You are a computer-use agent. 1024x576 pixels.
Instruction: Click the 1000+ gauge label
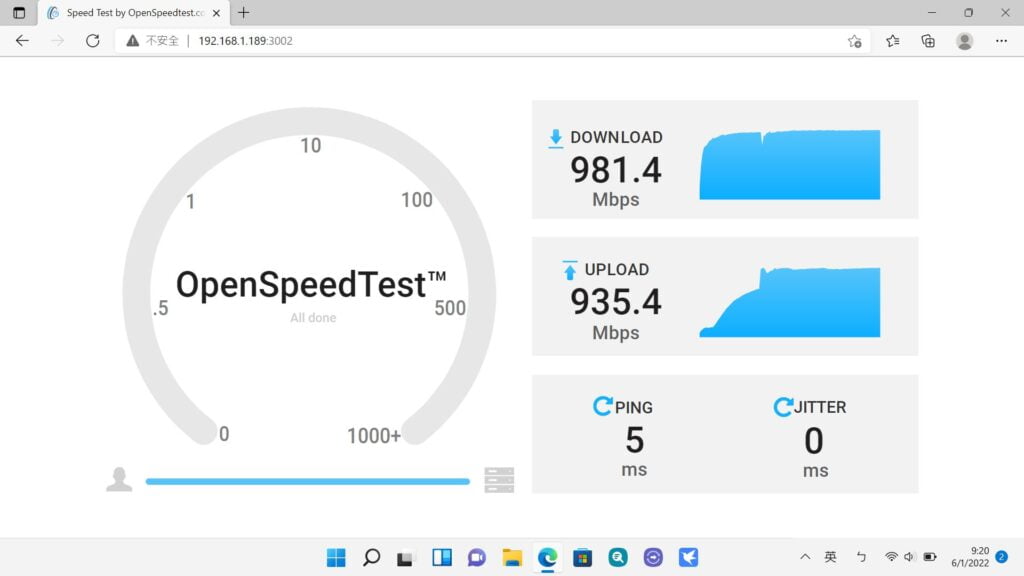coord(374,436)
